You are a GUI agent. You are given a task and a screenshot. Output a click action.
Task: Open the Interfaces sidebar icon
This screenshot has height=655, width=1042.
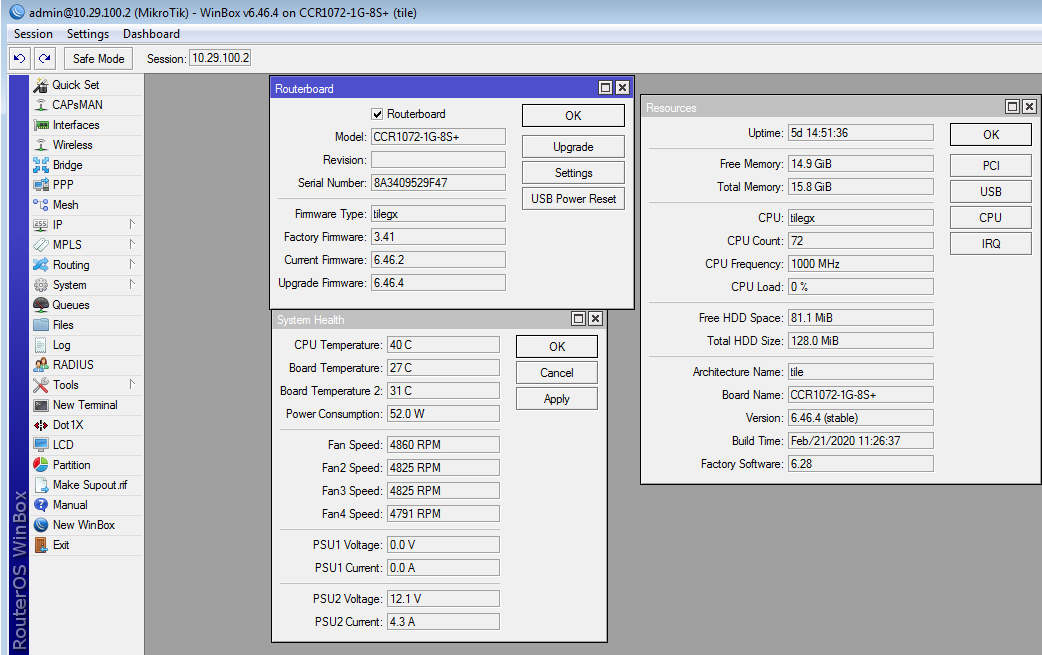tap(41, 125)
